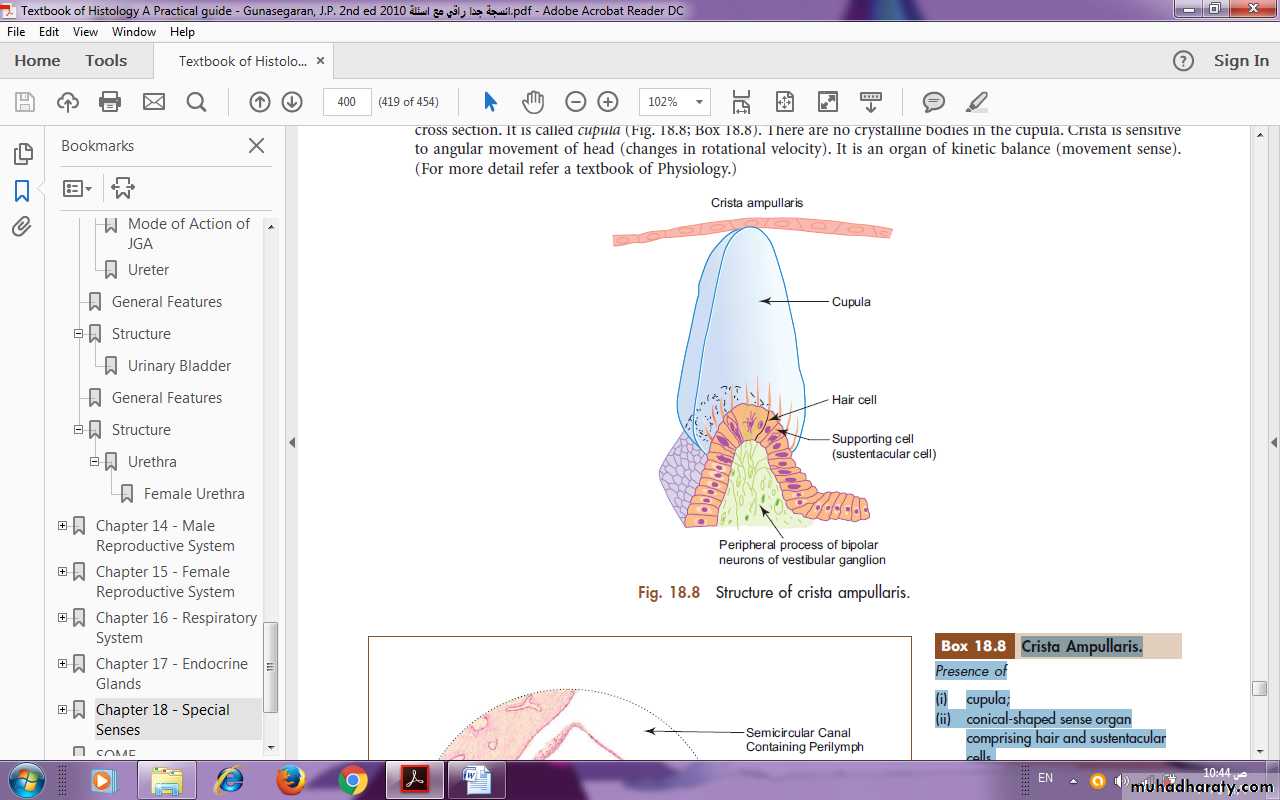Open the Add comment tool

(933, 102)
